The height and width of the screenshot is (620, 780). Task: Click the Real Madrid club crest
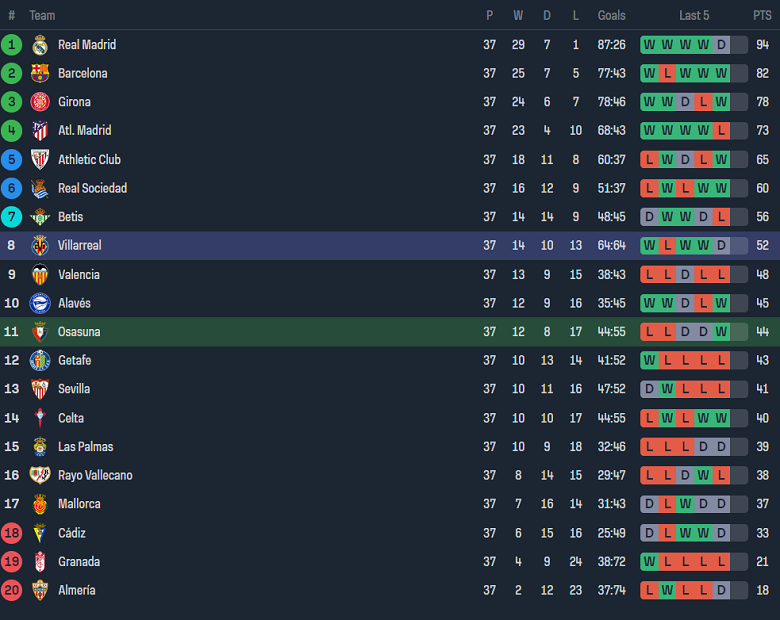tap(40, 45)
